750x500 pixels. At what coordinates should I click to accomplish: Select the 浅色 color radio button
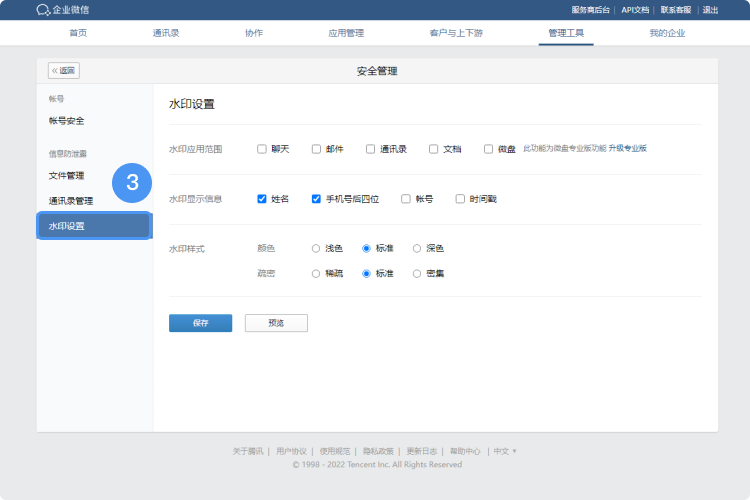(x=316, y=248)
